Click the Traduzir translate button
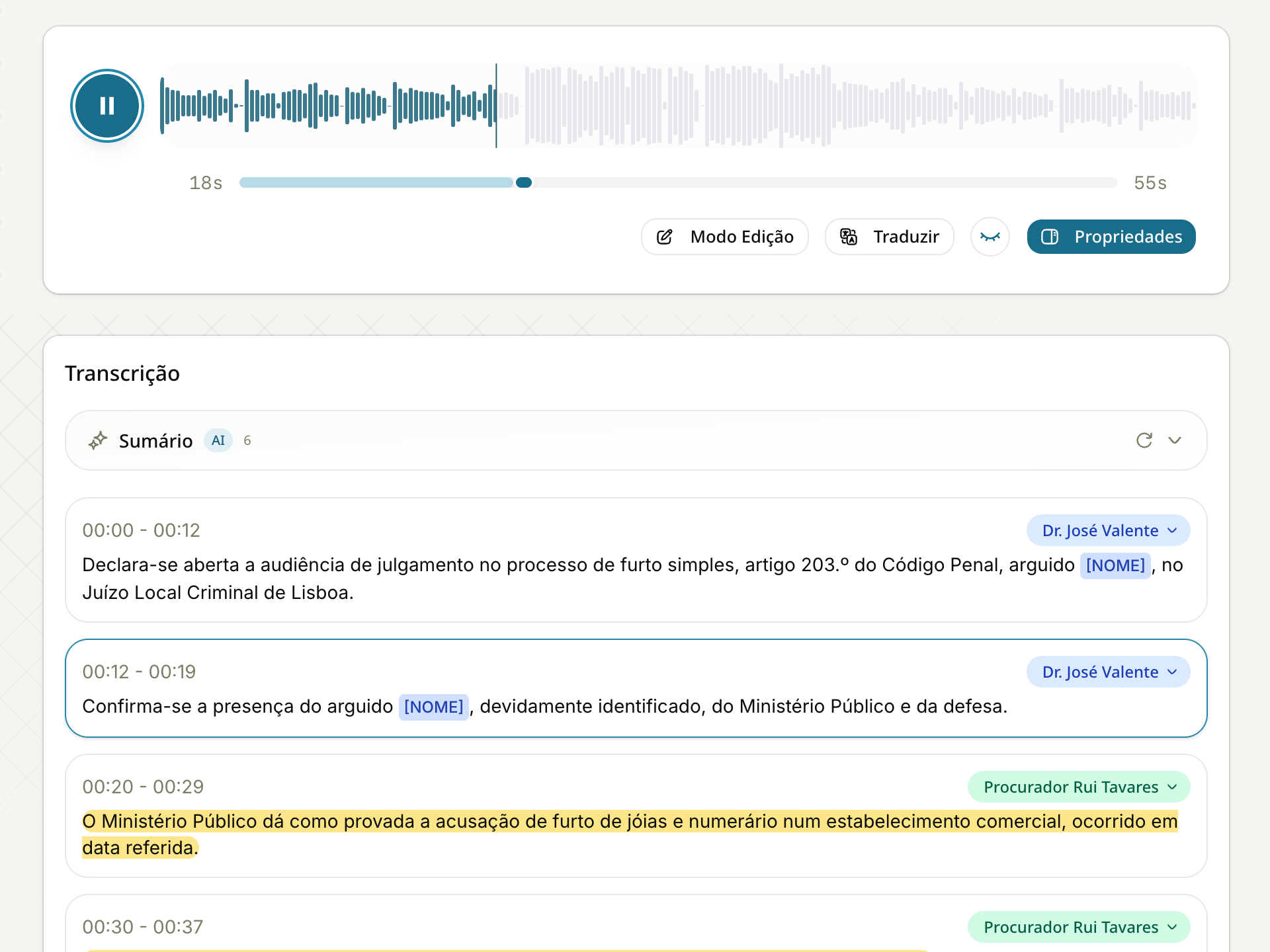This screenshot has width=1270, height=952. pyautogui.click(x=890, y=237)
